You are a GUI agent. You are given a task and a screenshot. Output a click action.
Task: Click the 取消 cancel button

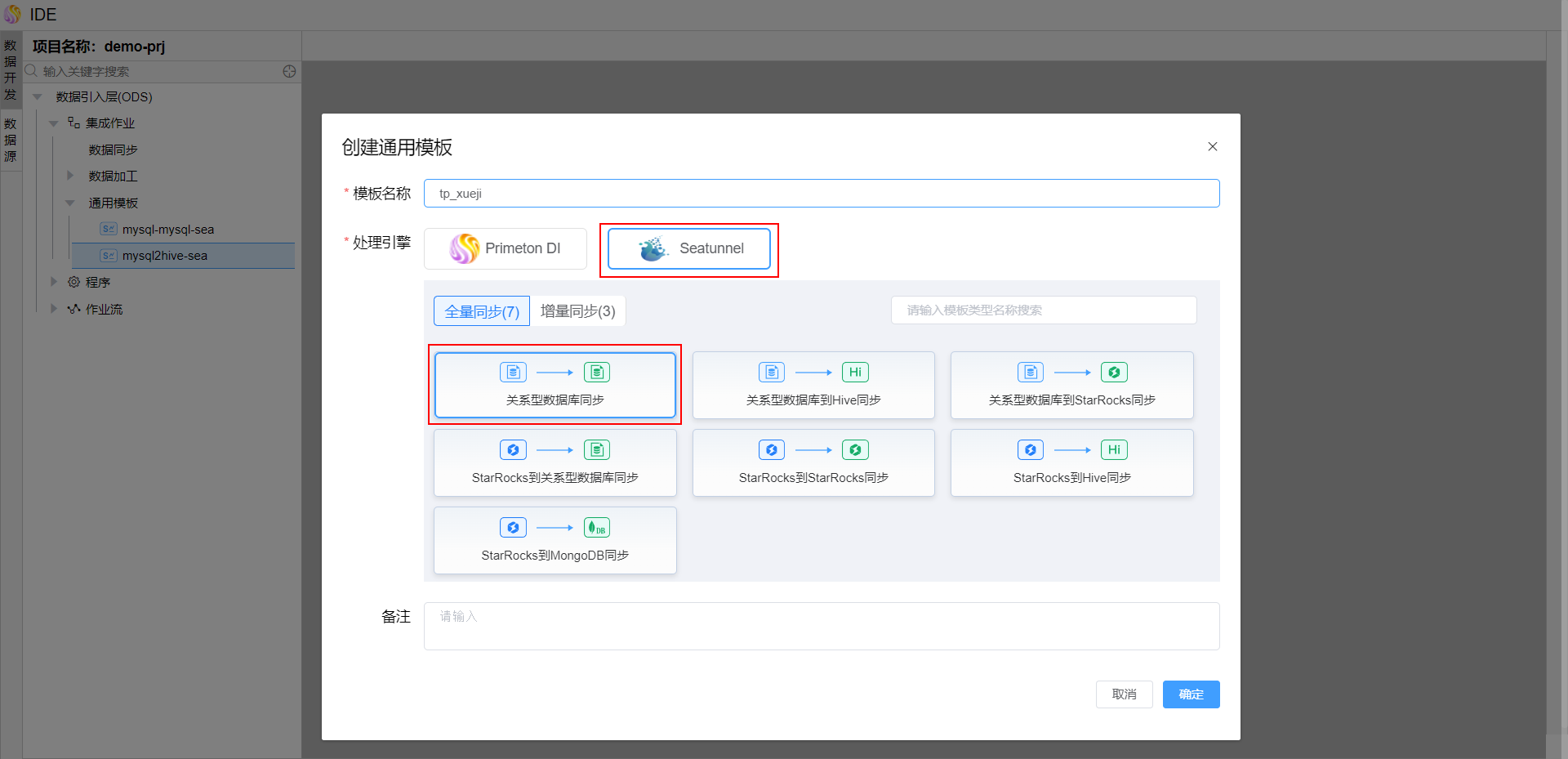(x=1125, y=694)
